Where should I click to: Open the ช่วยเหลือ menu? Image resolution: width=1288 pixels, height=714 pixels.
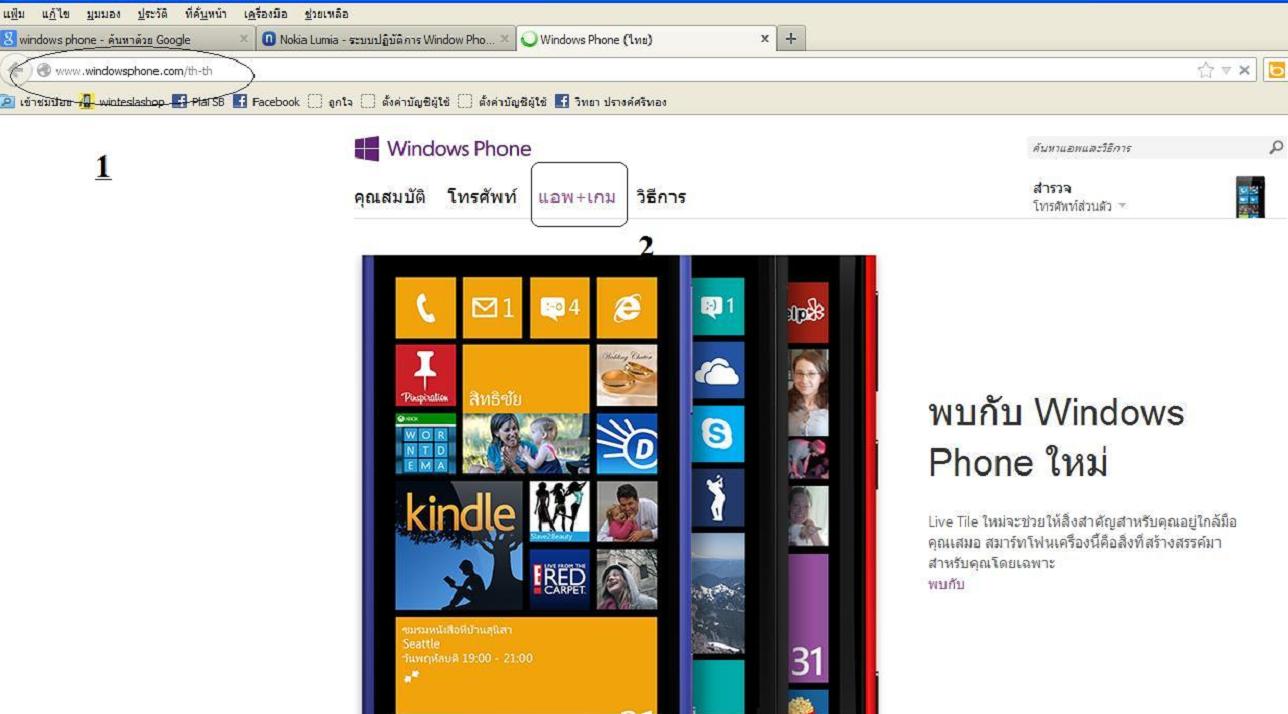click(327, 14)
